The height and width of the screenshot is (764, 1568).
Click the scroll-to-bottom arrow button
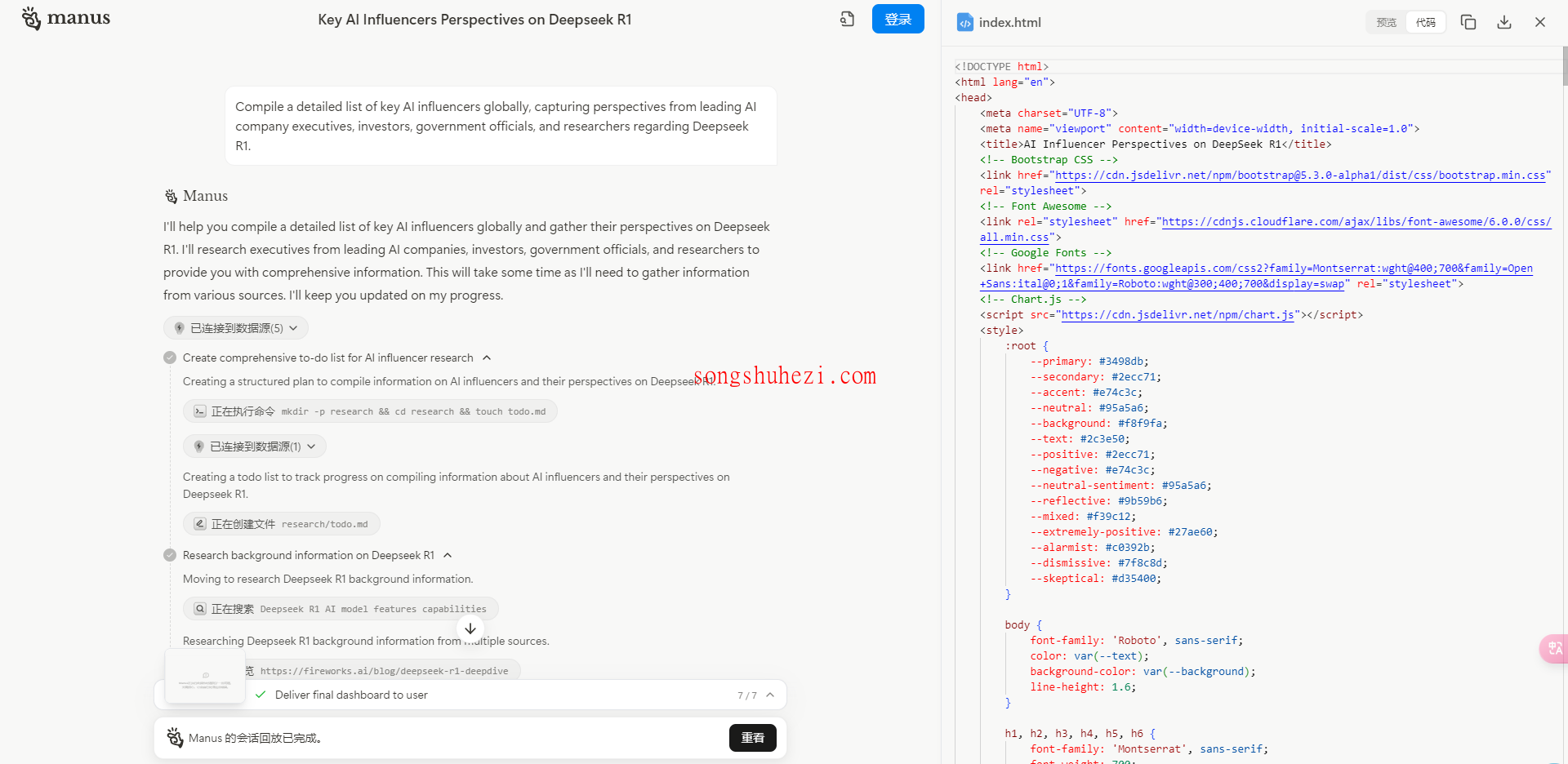pyautogui.click(x=470, y=629)
